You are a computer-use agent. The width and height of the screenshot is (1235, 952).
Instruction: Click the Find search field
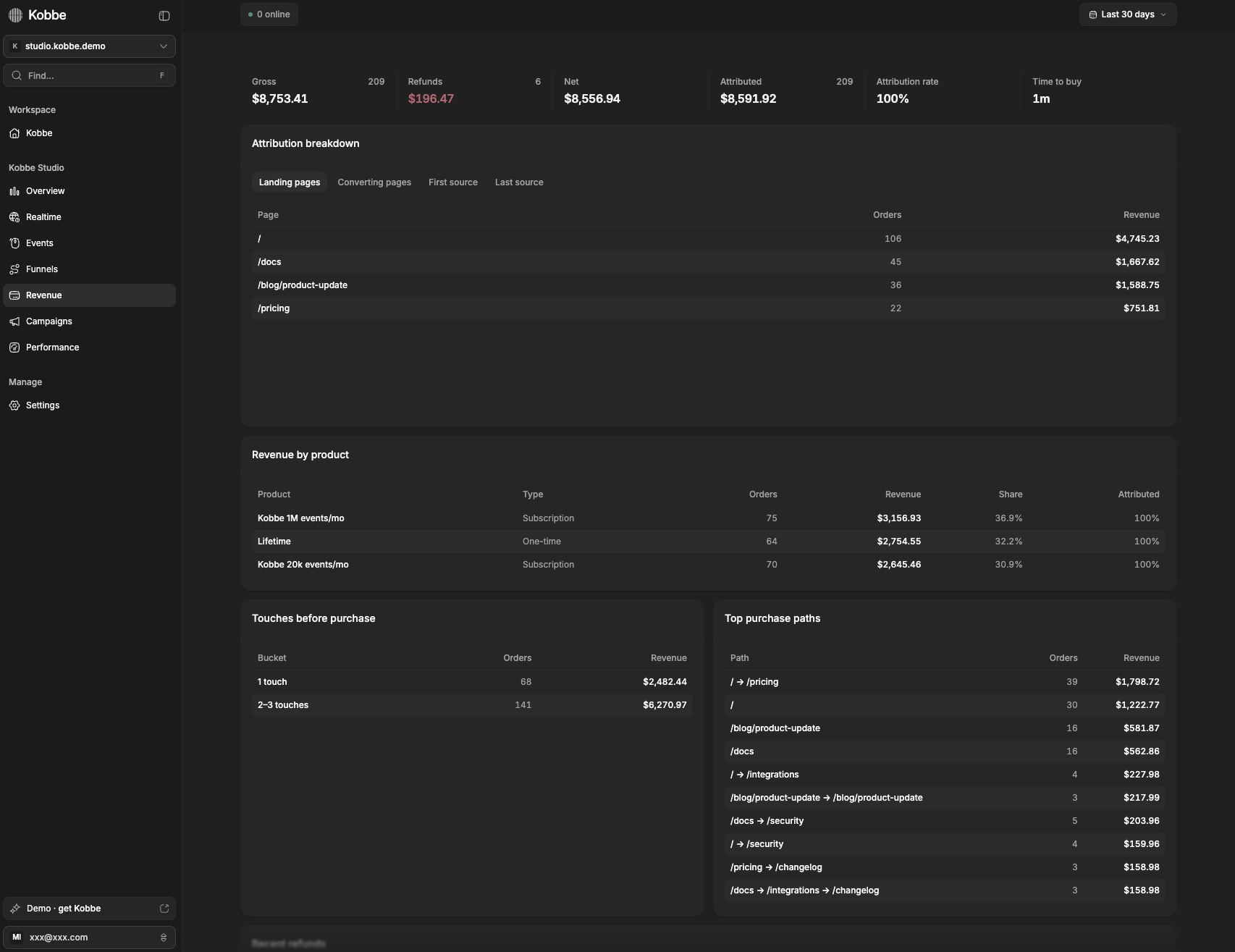click(x=90, y=75)
